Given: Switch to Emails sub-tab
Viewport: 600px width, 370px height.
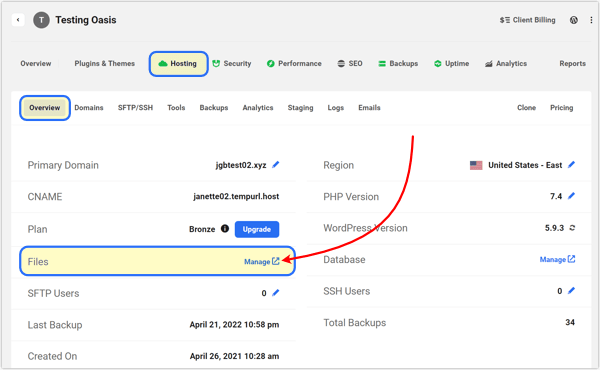Looking at the screenshot, I should click(x=369, y=108).
